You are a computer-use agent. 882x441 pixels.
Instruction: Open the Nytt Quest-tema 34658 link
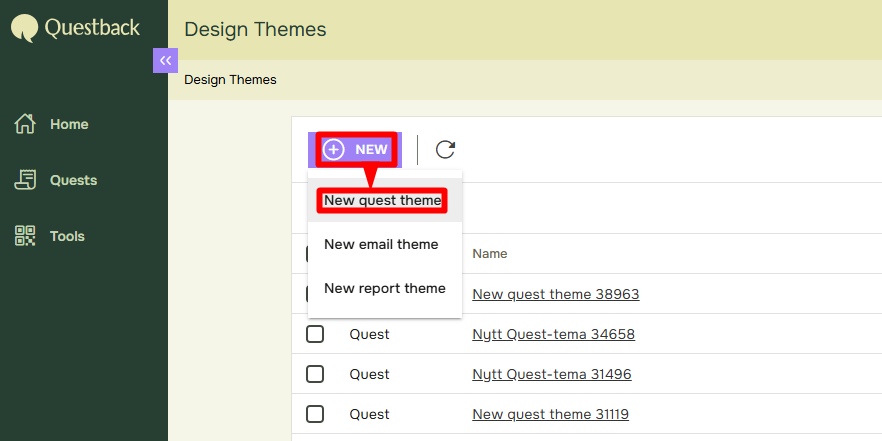553,334
